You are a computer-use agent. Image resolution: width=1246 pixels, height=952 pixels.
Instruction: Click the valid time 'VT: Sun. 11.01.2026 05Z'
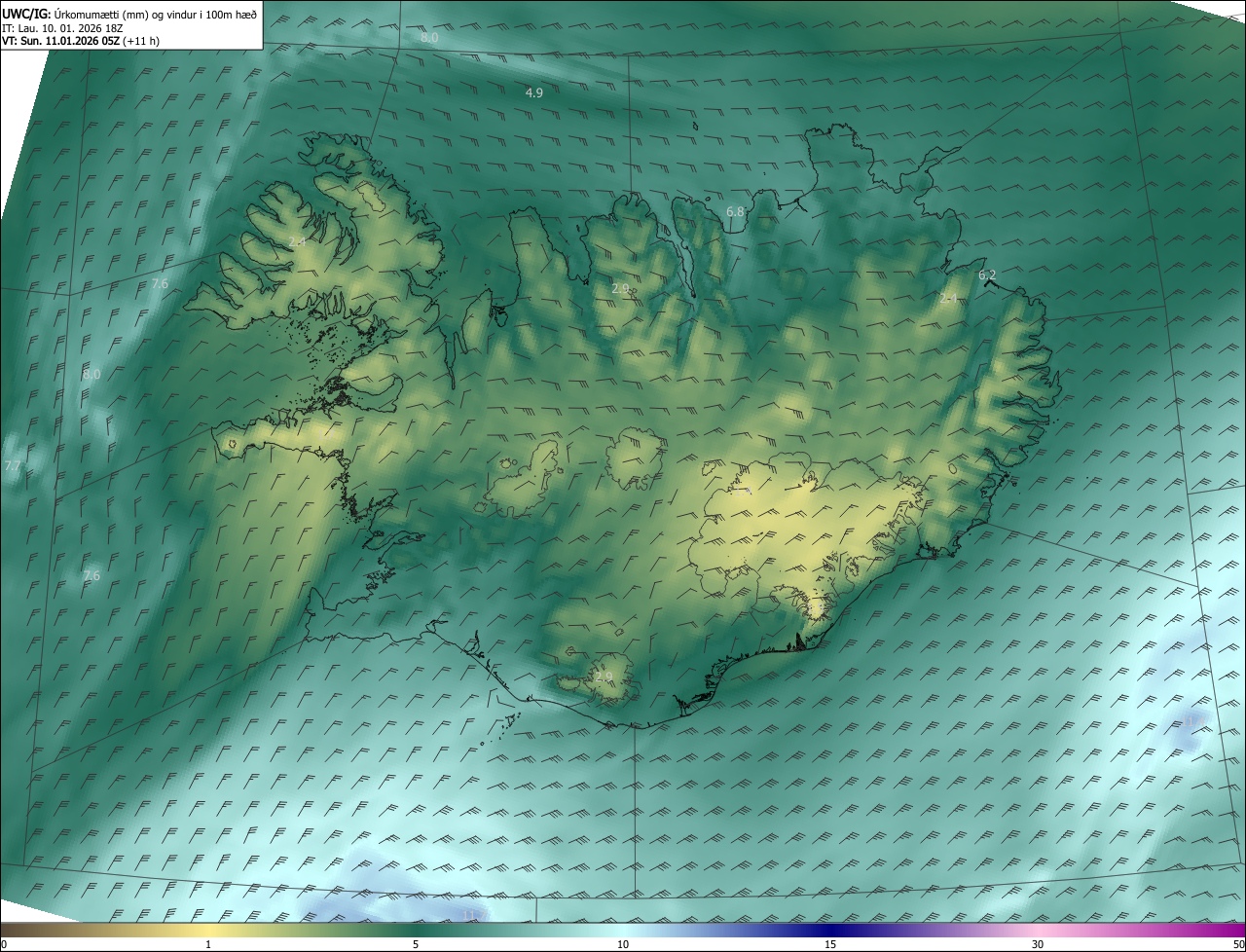(x=62, y=41)
